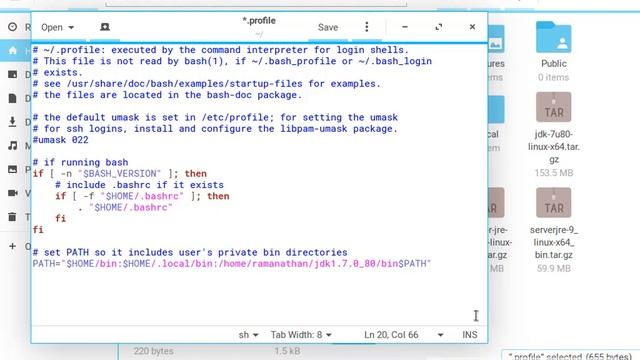Open the Ln 20, Col 66 position dropdown
This screenshot has width=640, height=360.
(403, 335)
